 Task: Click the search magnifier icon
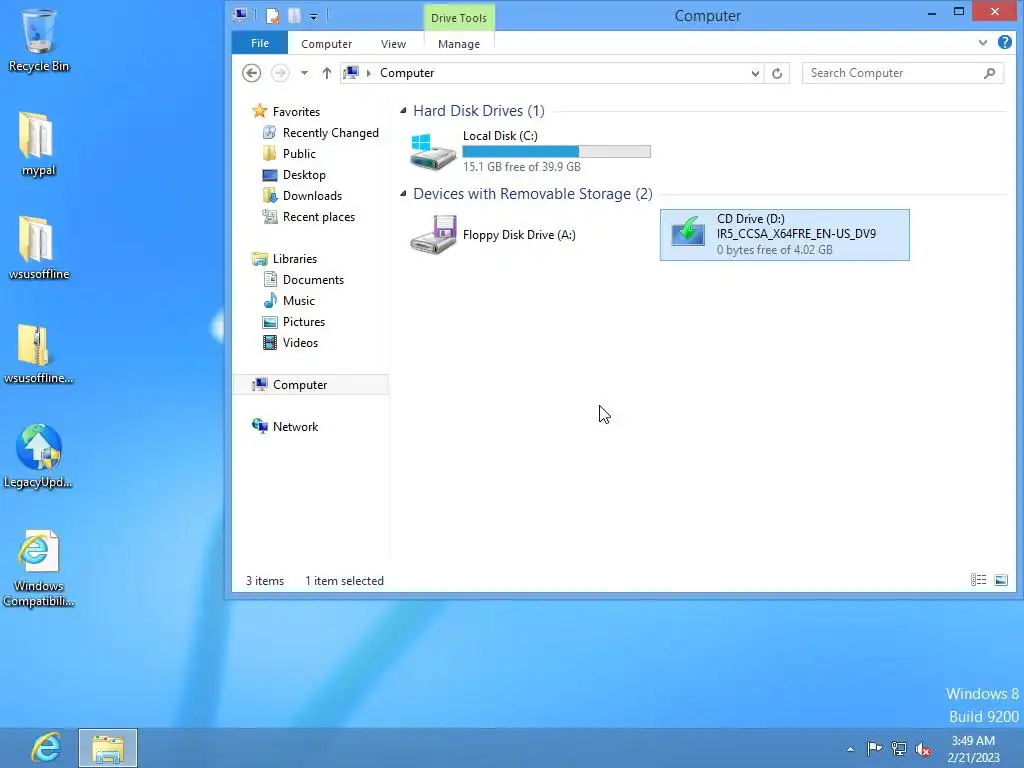[989, 73]
